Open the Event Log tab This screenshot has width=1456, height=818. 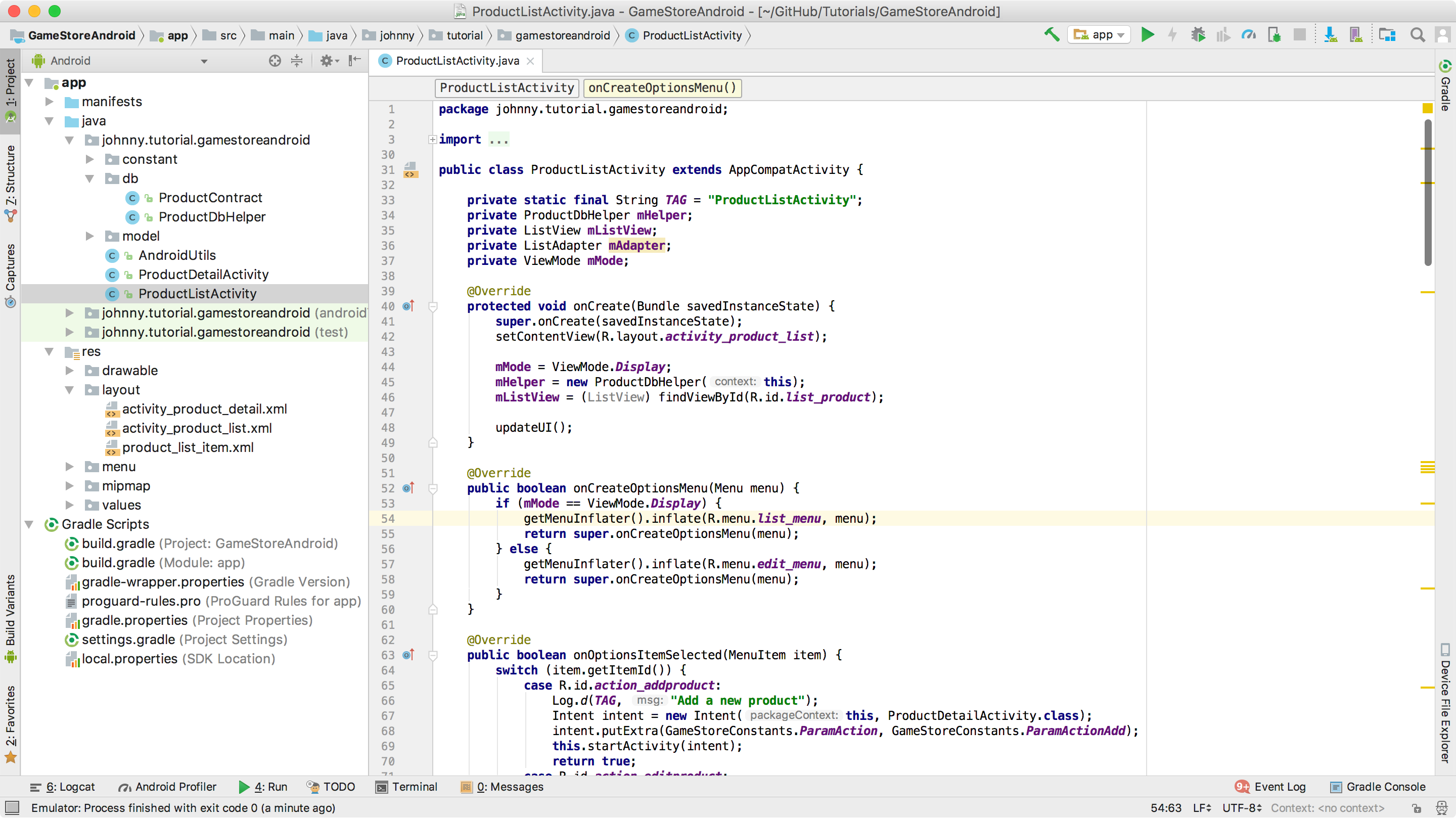[1270, 787]
